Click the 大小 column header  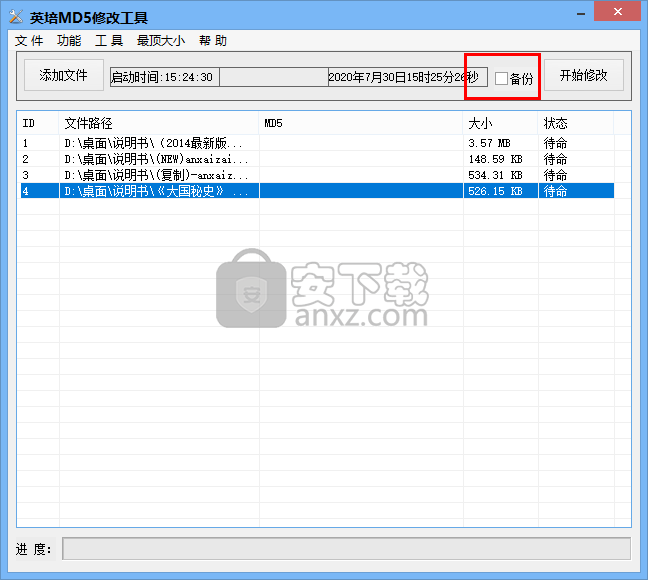tap(500, 123)
